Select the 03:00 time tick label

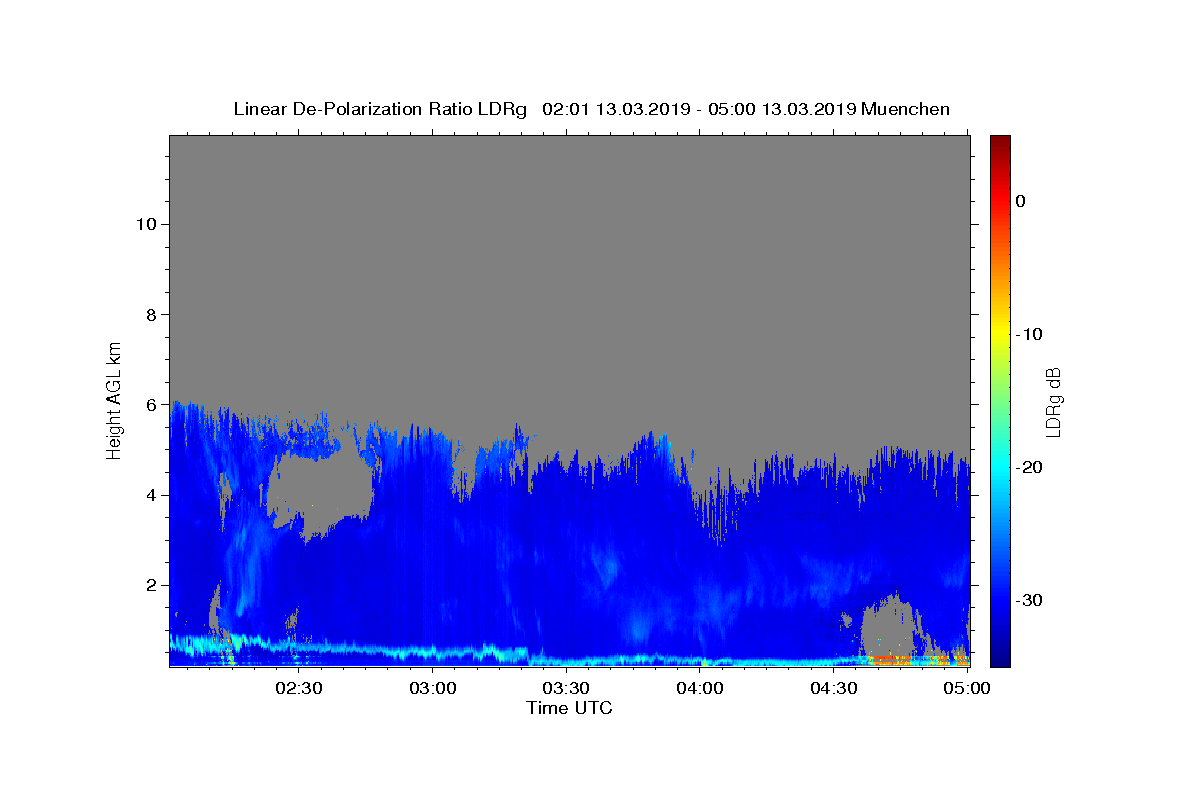(433, 688)
